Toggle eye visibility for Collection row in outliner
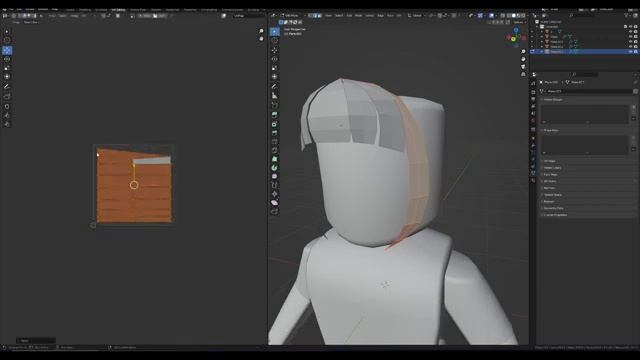640x360 pixels. pos(631,27)
